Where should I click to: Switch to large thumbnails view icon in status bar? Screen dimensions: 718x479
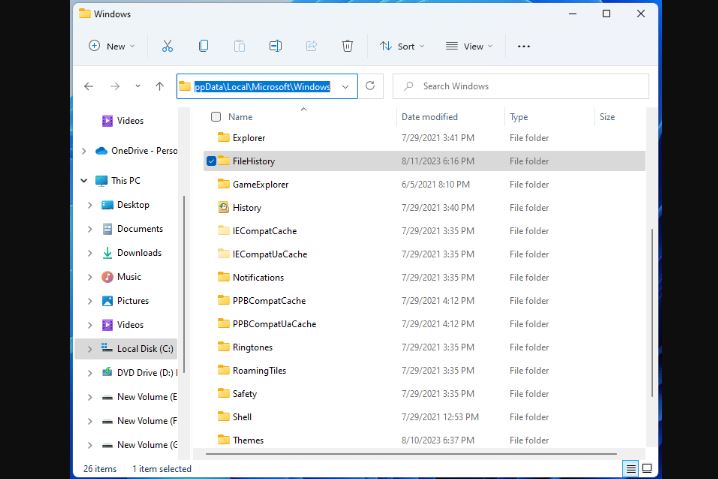tap(647, 468)
